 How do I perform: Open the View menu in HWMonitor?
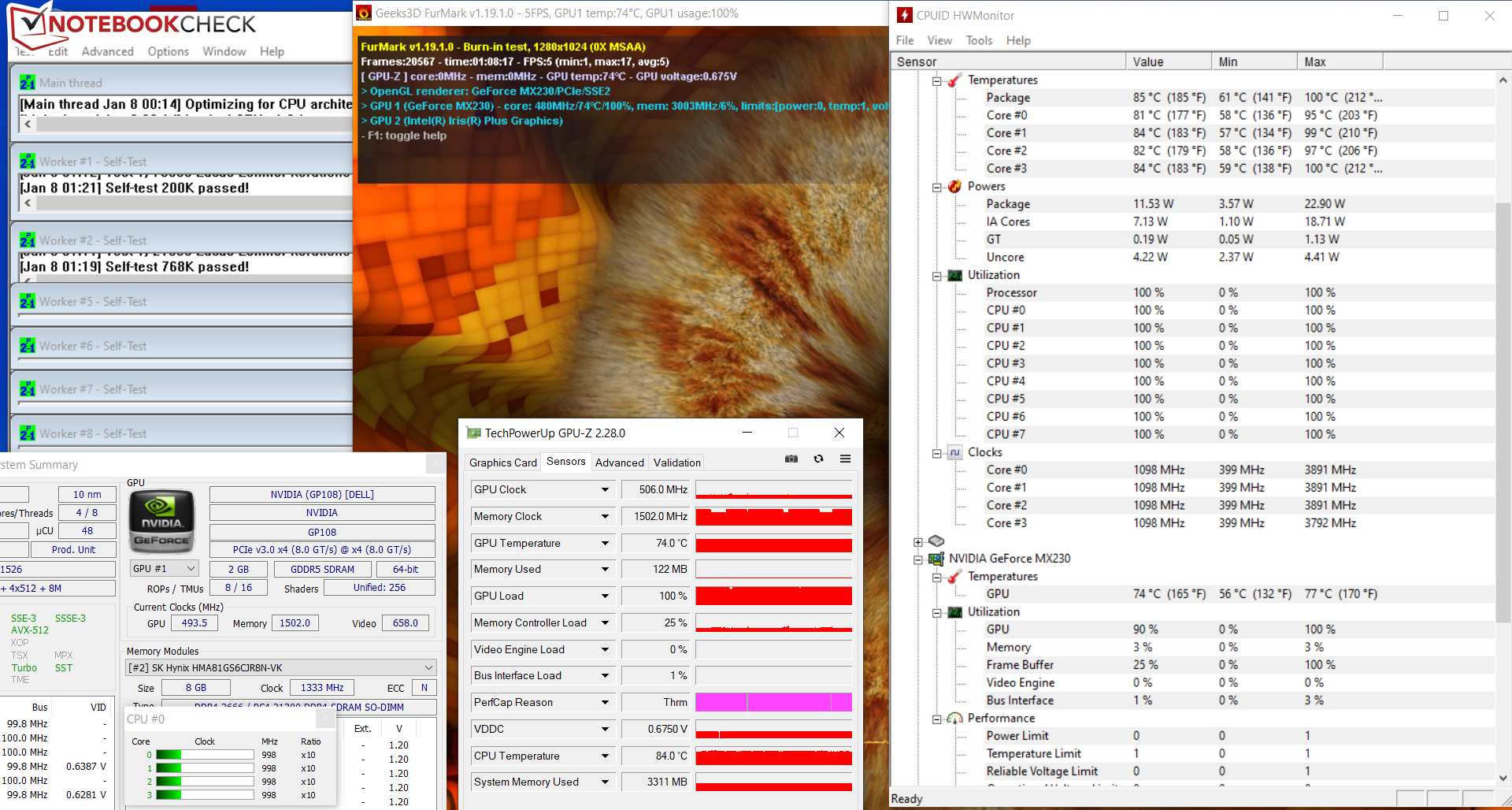(939, 40)
